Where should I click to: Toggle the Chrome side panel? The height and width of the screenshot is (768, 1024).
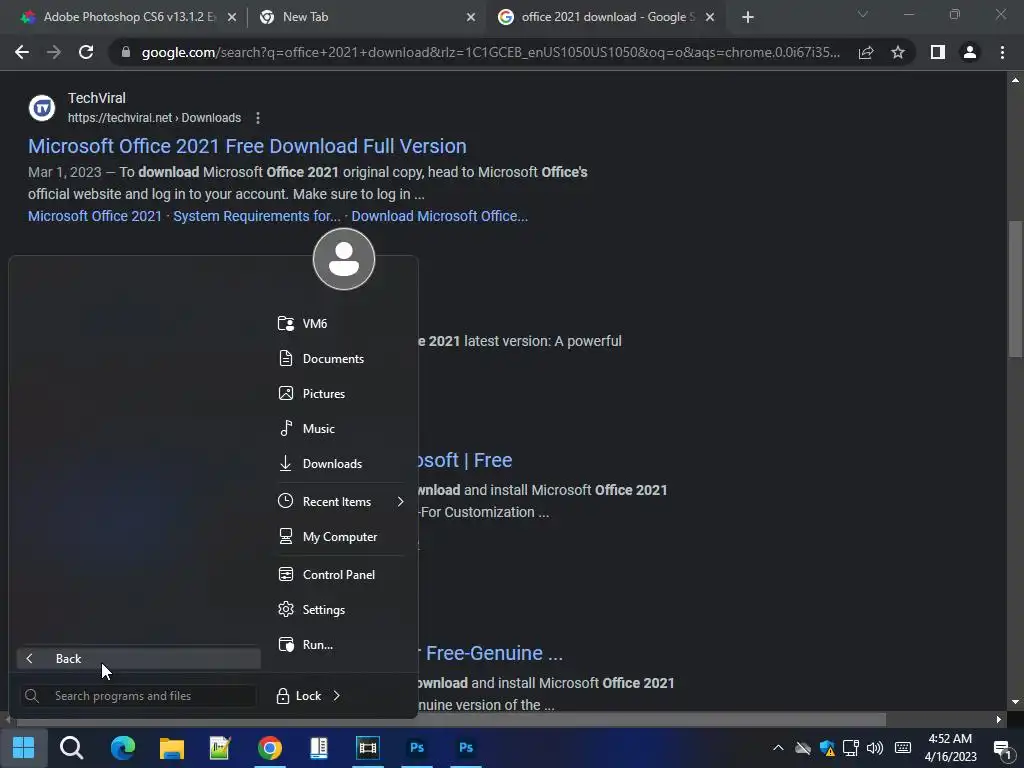(x=938, y=52)
